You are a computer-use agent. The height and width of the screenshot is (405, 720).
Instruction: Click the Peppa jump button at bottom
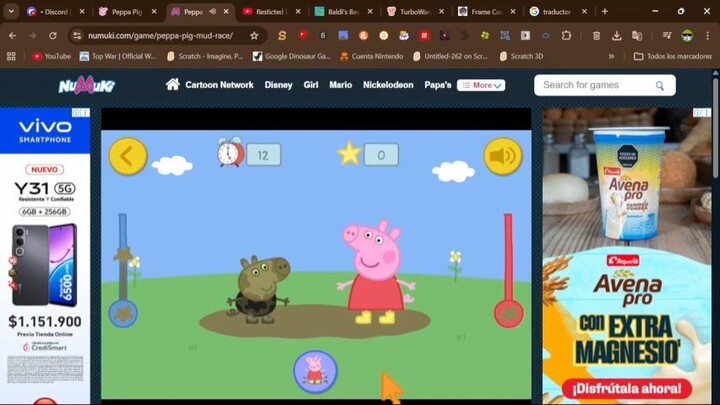point(315,371)
